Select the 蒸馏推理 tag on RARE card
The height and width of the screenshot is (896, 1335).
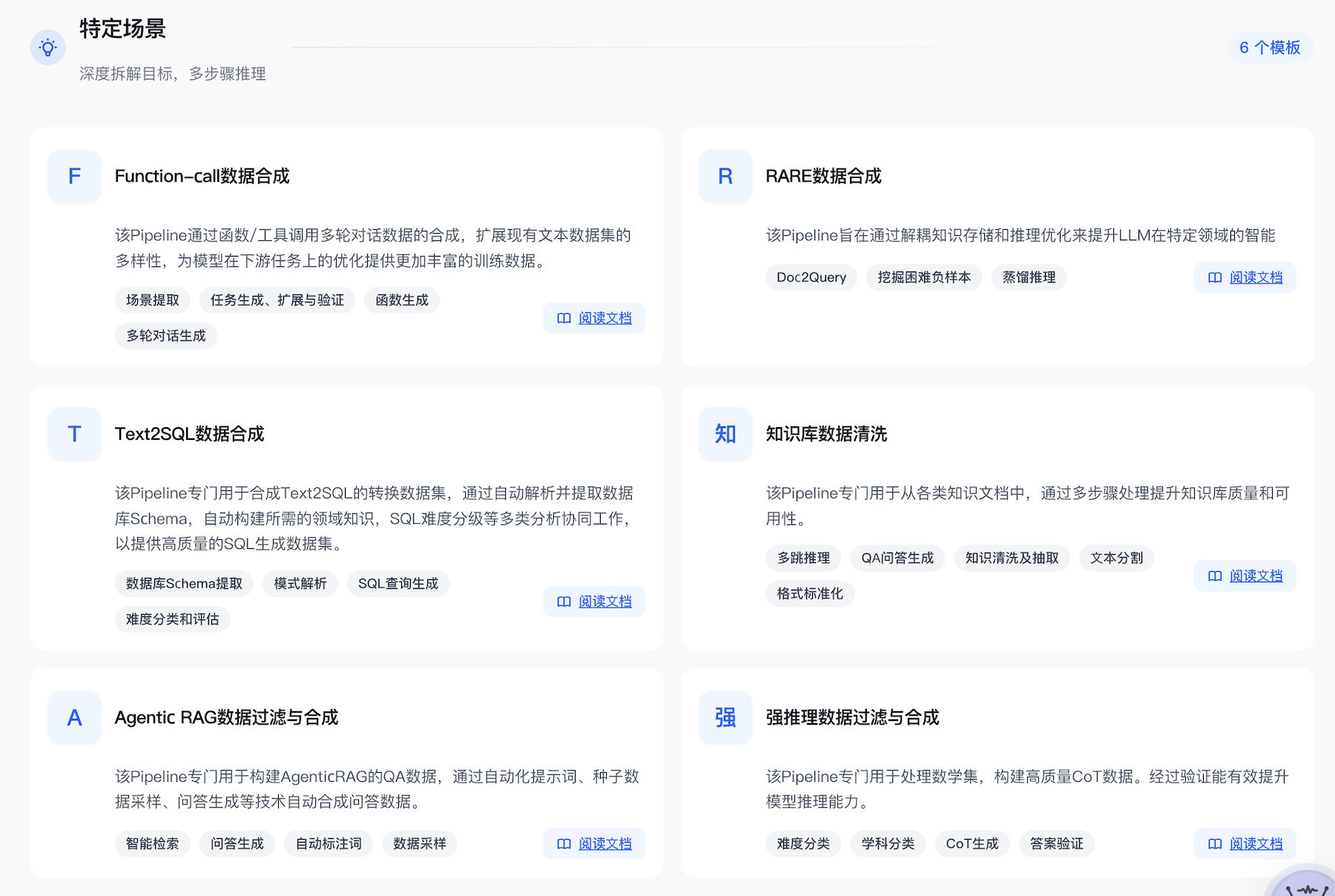pos(1029,277)
